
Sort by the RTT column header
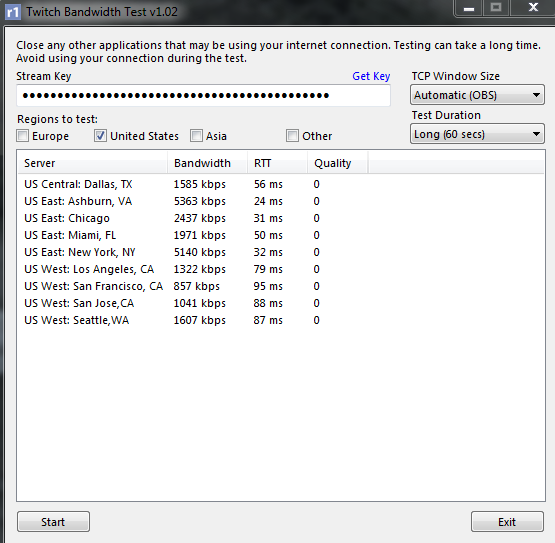[x=278, y=163]
